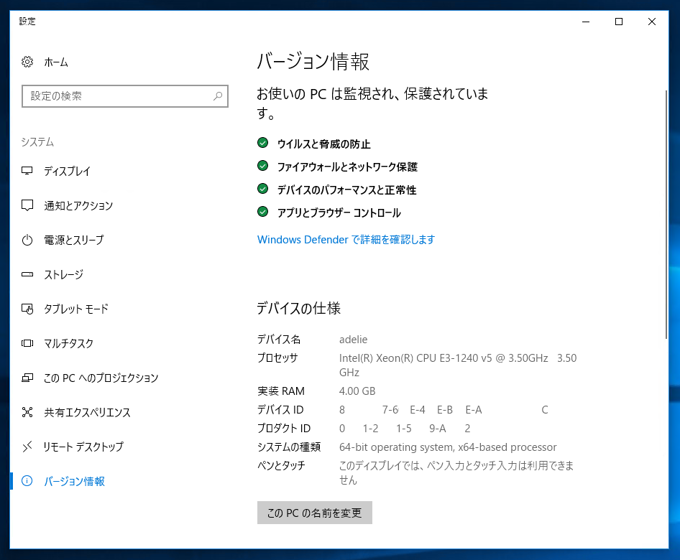Viewport: 680px width, 560px height.
Task: Click green check beside アプリとブラウザー コントロール
Action: pos(262,212)
